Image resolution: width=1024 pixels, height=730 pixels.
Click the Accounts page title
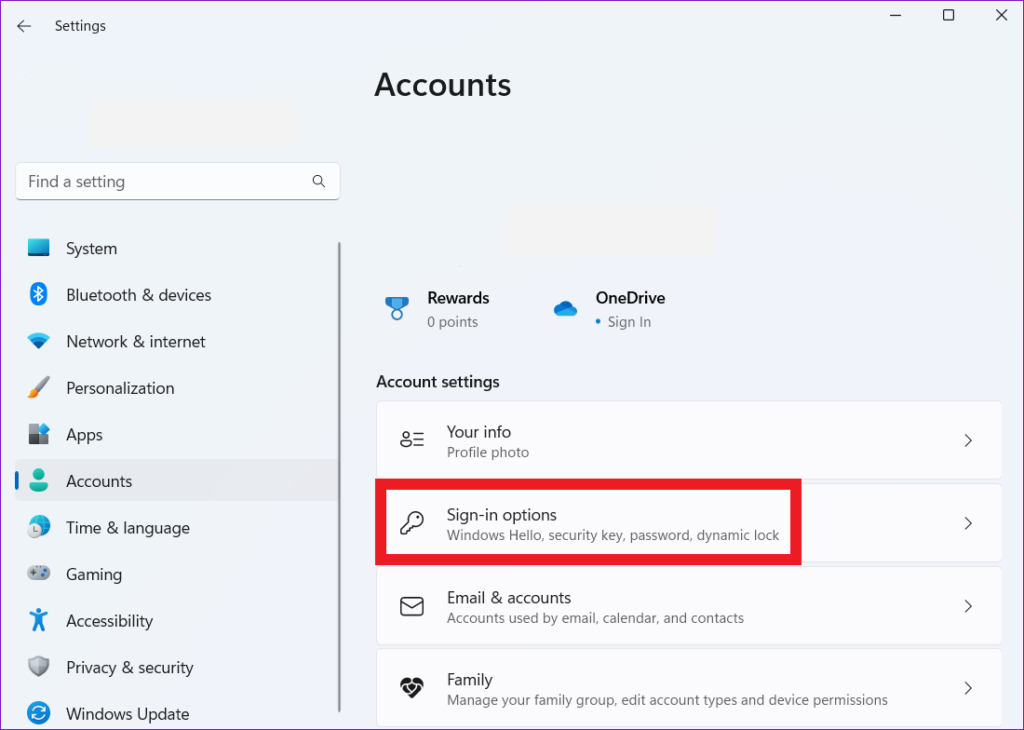point(443,85)
